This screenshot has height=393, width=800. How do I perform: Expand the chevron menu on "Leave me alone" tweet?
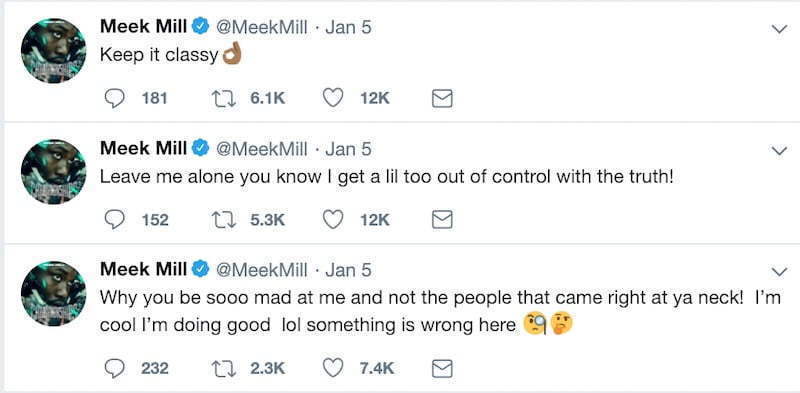tap(779, 151)
